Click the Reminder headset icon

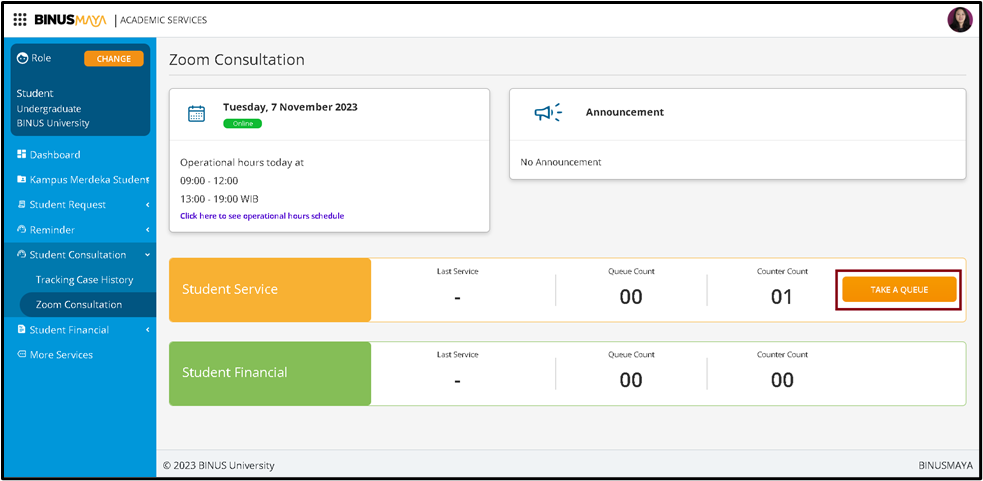pyautogui.click(x=22, y=230)
